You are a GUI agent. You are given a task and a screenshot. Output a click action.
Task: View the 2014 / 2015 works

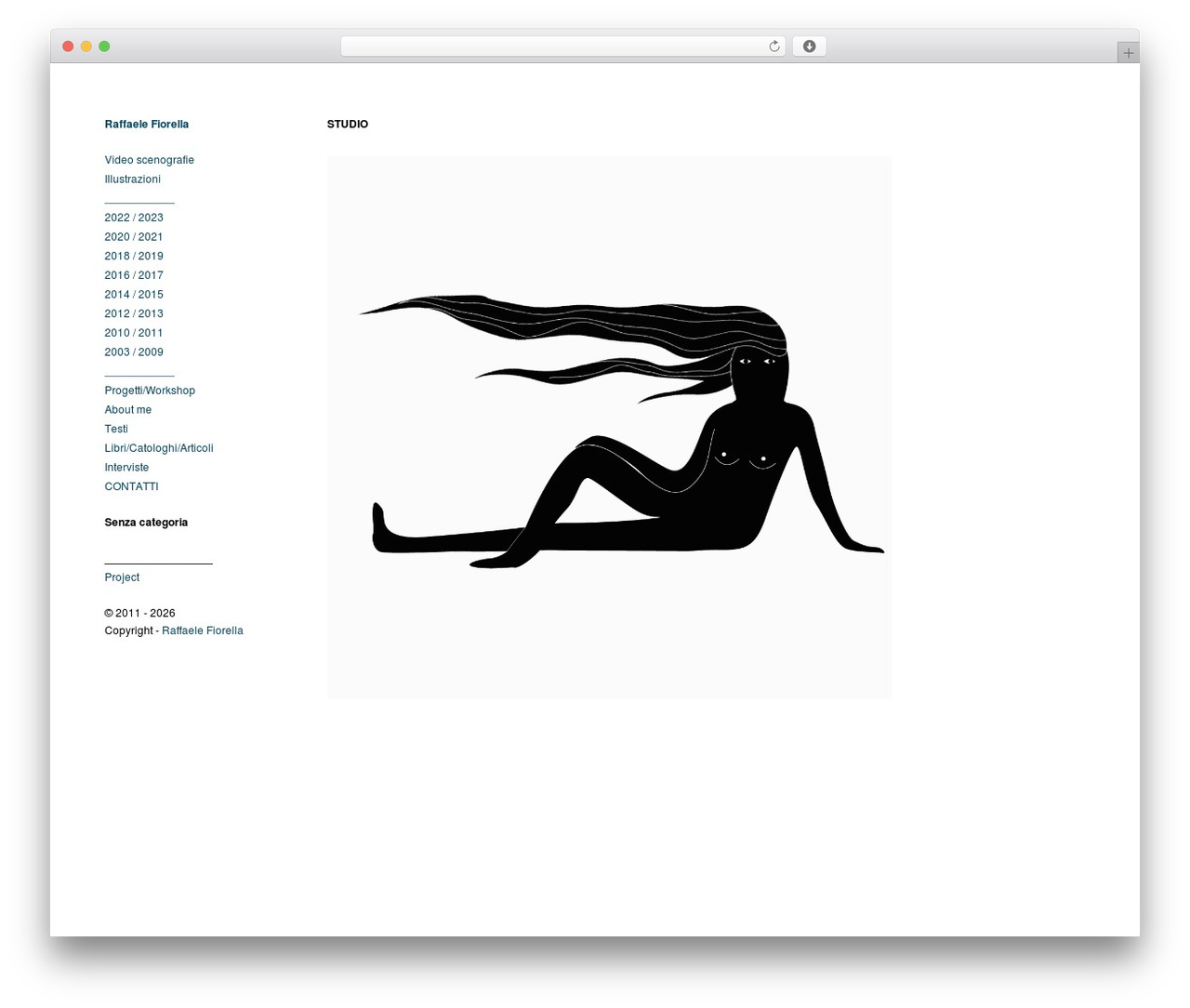[134, 295]
